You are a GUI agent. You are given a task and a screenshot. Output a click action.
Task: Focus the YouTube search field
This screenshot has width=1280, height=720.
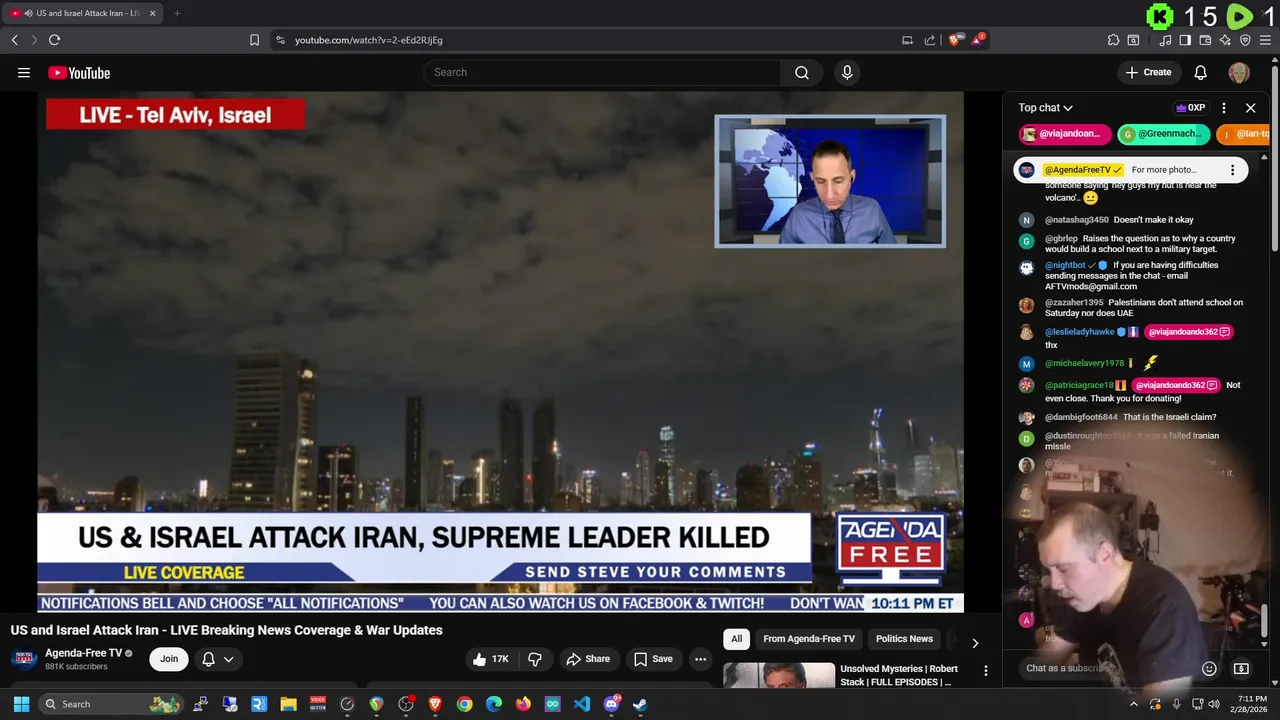602,72
